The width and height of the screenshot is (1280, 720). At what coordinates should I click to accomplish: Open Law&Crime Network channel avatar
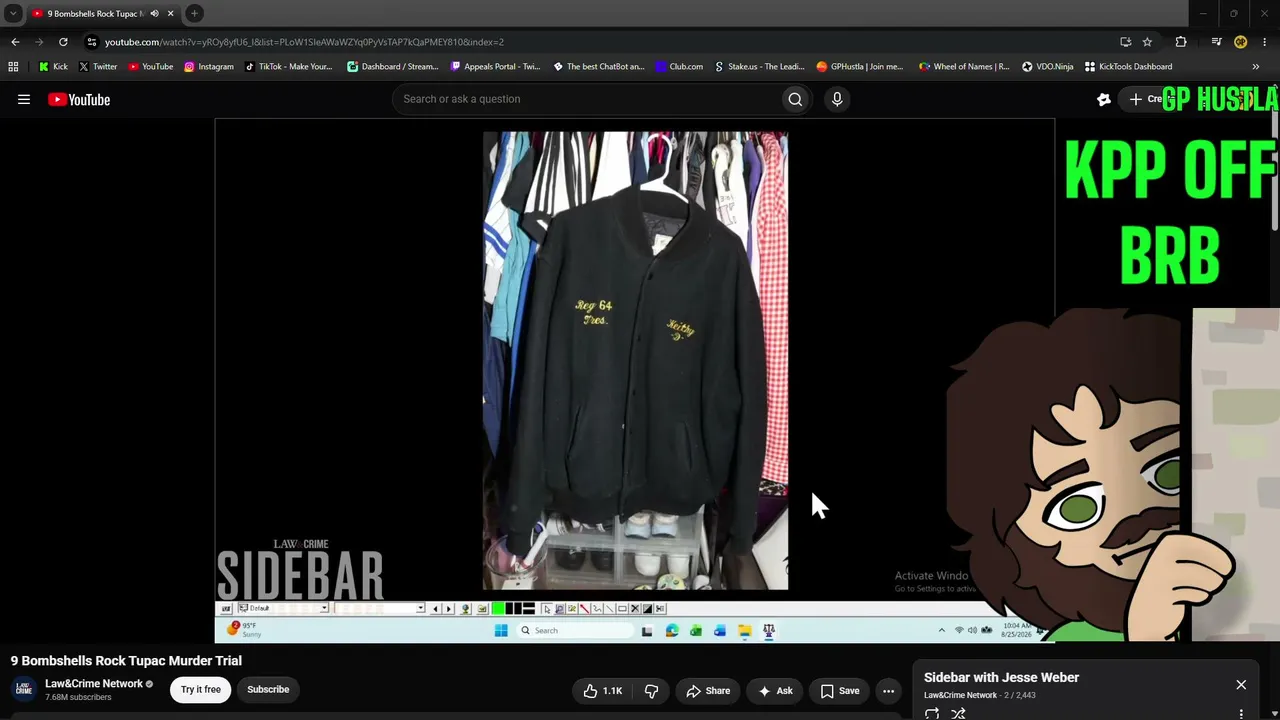[x=24, y=689]
